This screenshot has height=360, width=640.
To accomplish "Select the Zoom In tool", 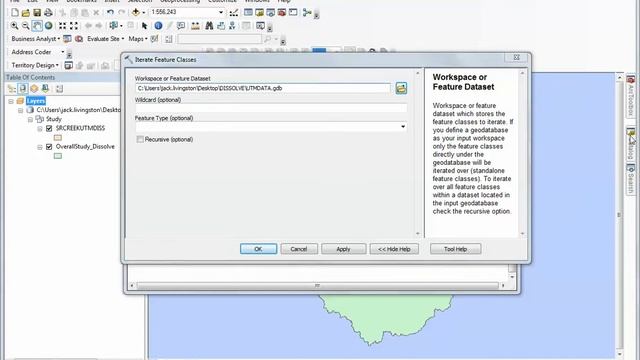I will [x=14, y=26].
